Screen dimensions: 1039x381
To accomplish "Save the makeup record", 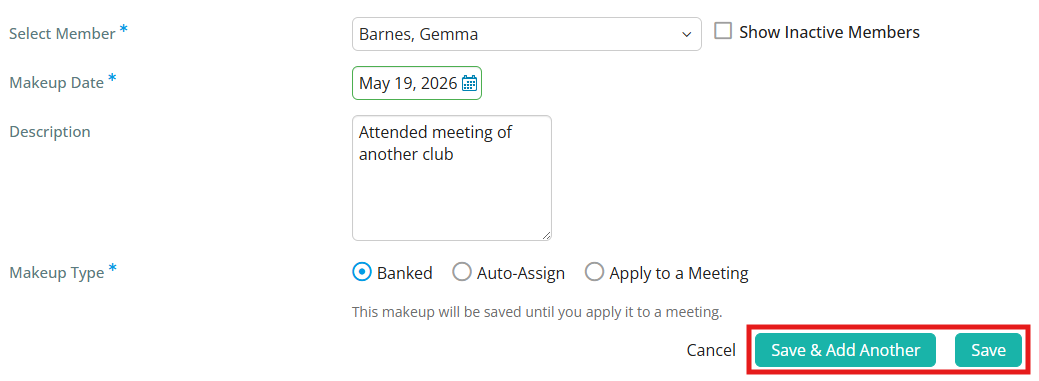I will [989, 350].
